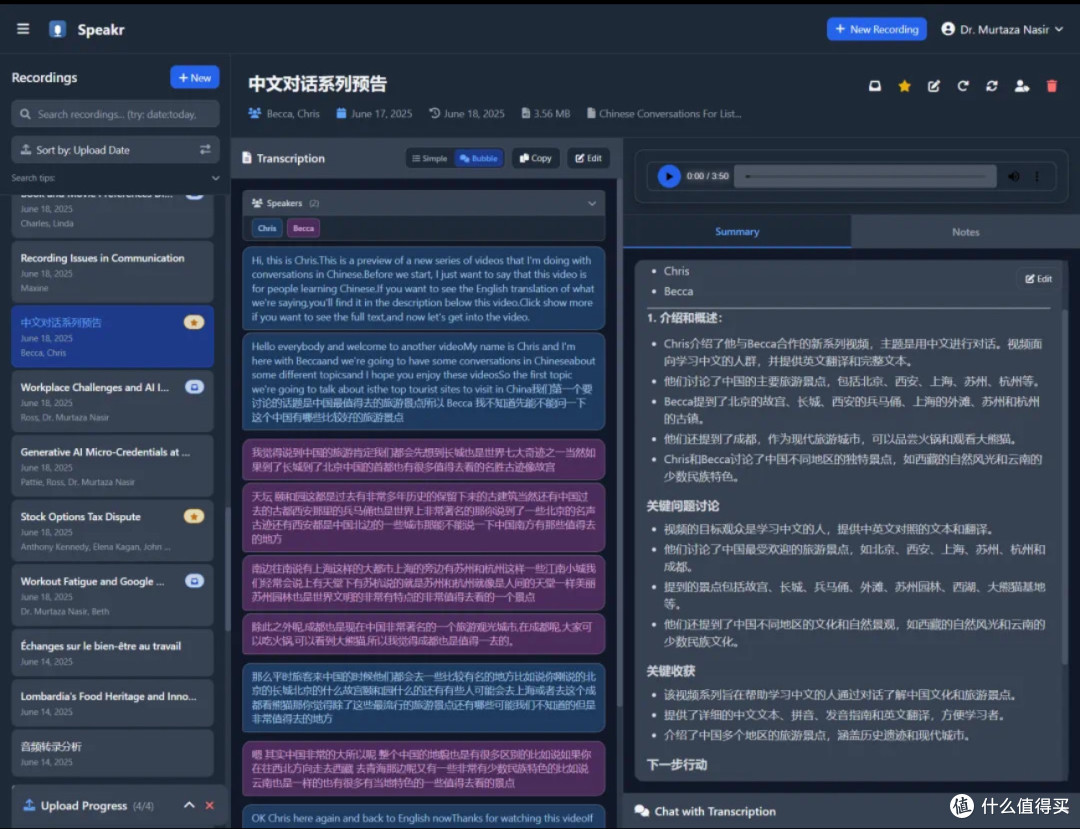
Task: Seek within the audio progress bar
Action: point(865,176)
